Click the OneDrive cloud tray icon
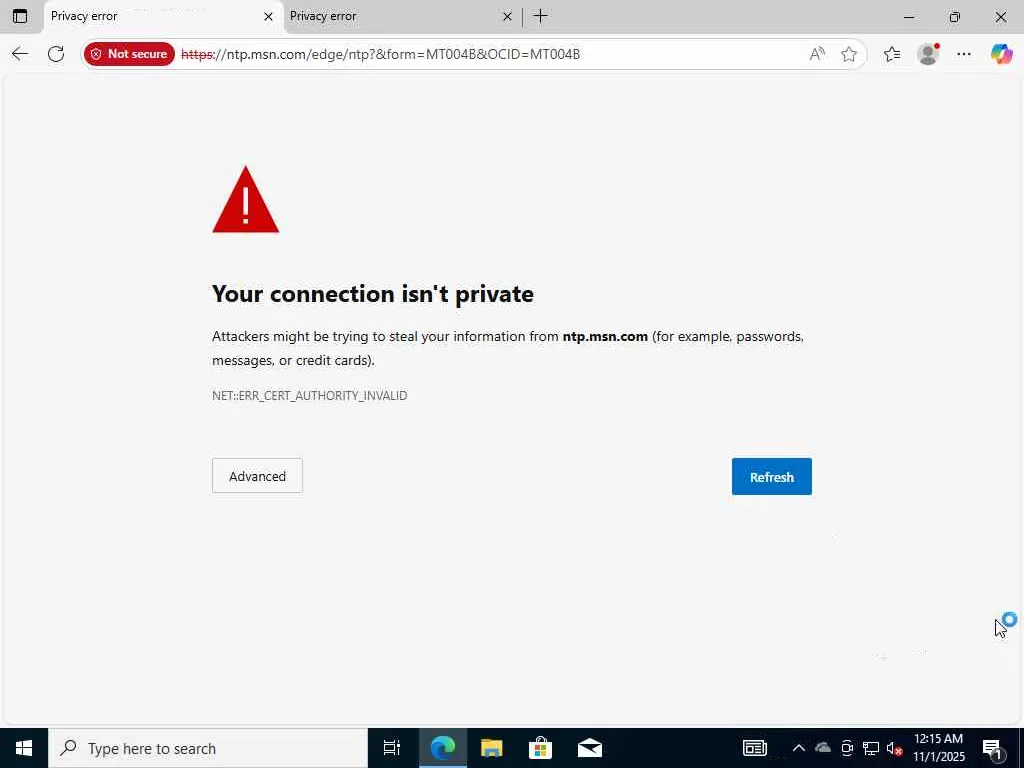The width and height of the screenshot is (1024, 768). click(x=823, y=748)
